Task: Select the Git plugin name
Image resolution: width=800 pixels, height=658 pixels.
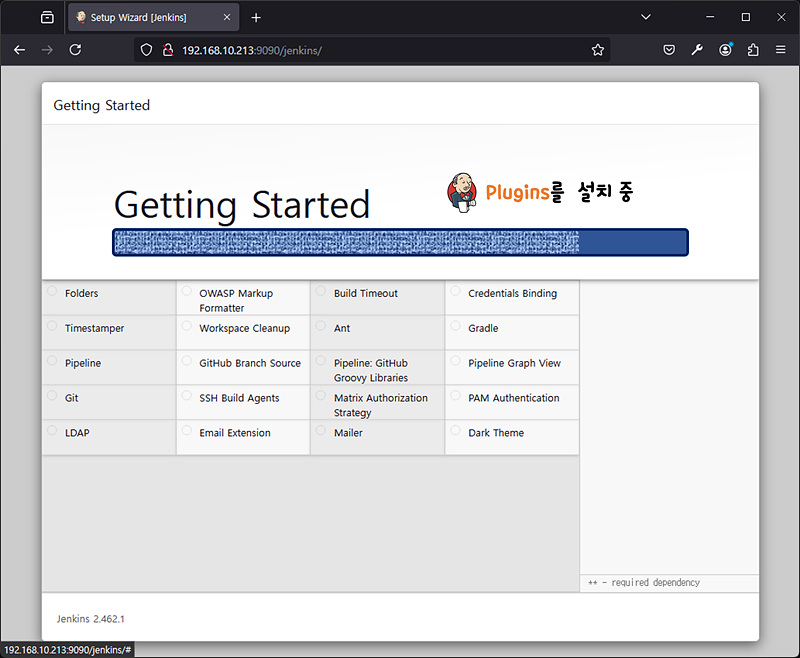Action: [71, 398]
